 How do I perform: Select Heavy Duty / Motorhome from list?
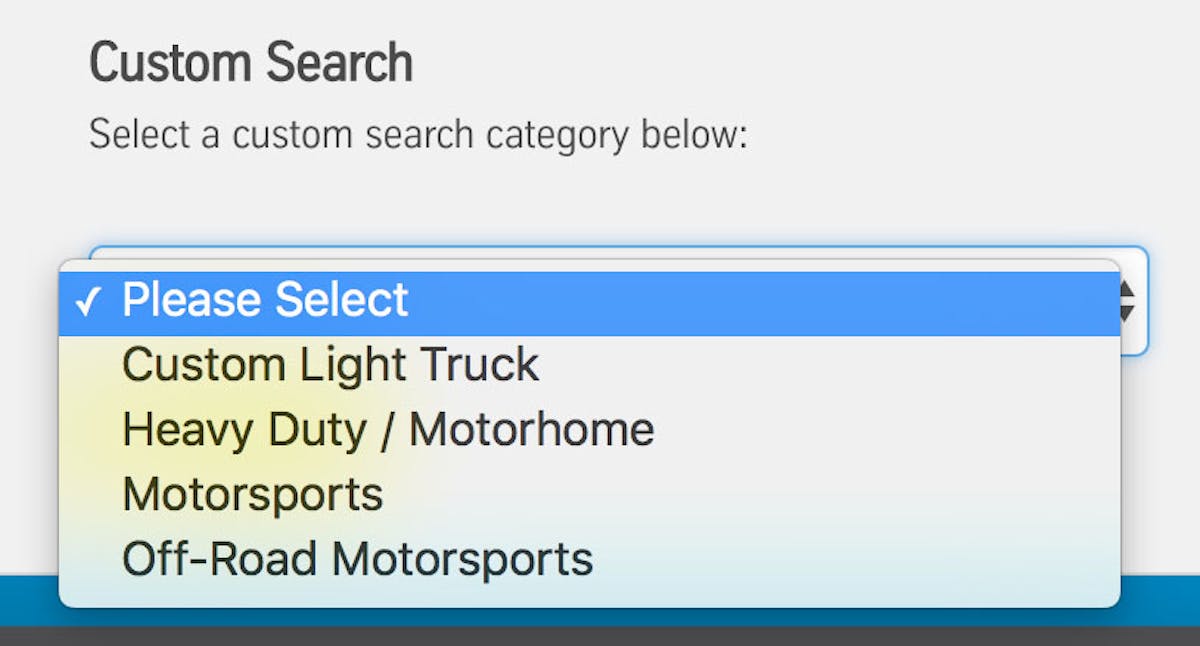[388, 430]
